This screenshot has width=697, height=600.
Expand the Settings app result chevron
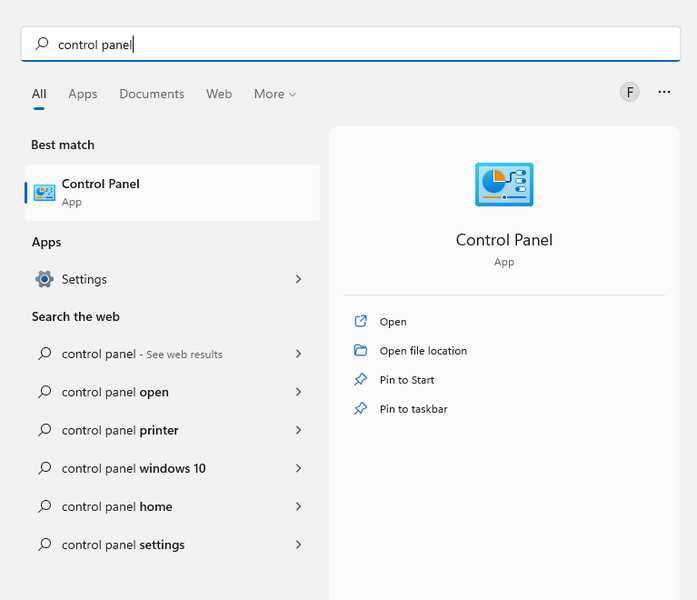[x=298, y=279]
